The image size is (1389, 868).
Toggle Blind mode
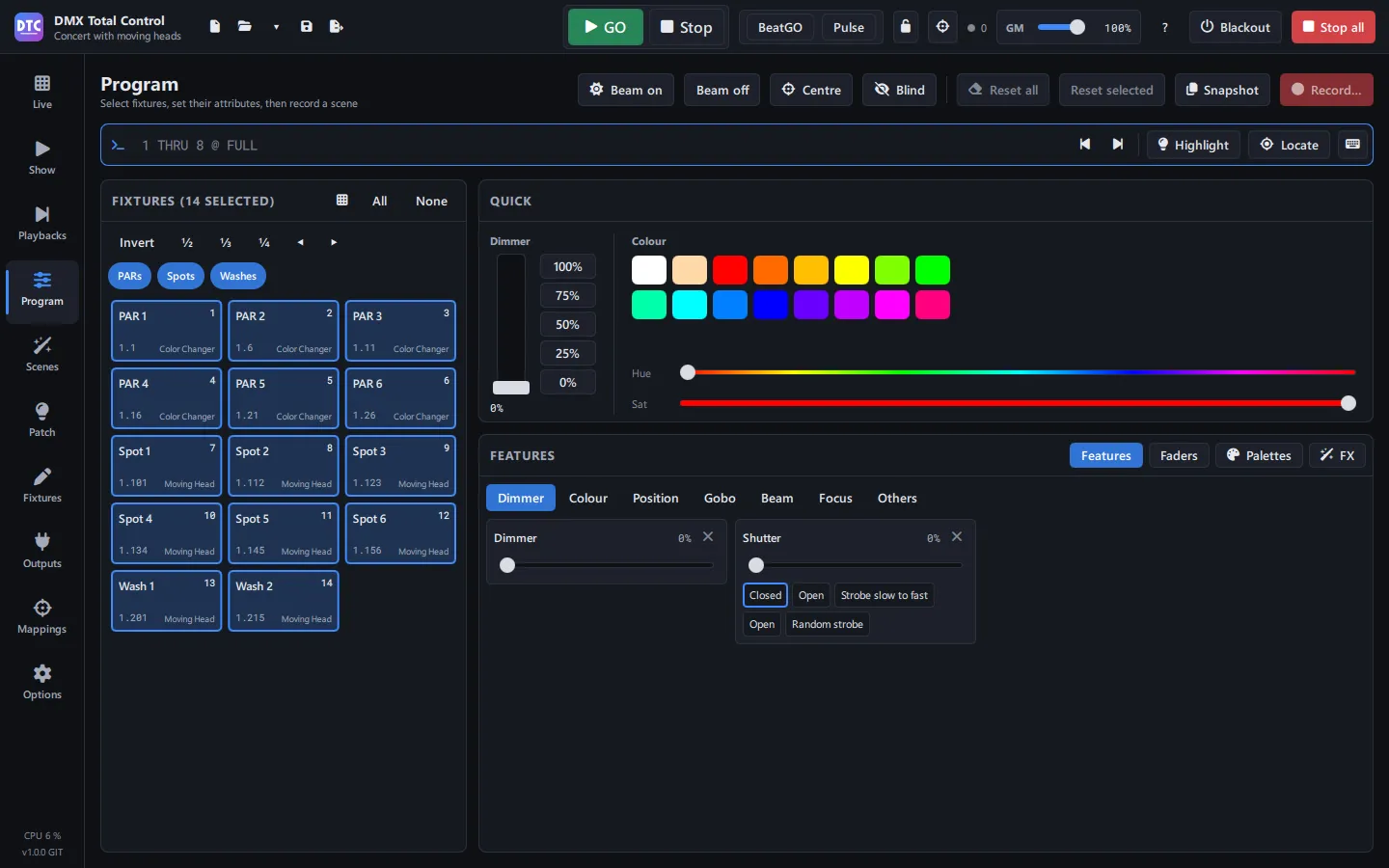900,90
